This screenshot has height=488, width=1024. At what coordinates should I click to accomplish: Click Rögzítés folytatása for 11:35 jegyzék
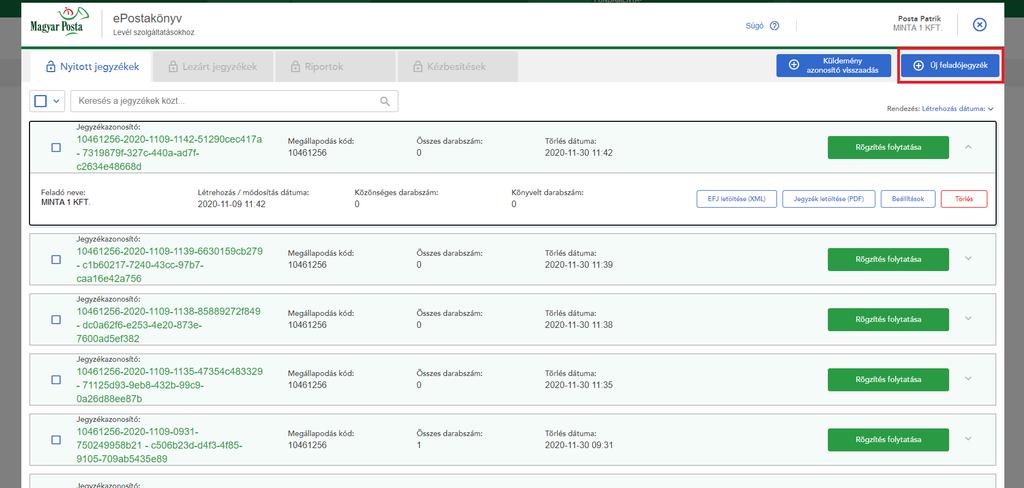point(888,380)
